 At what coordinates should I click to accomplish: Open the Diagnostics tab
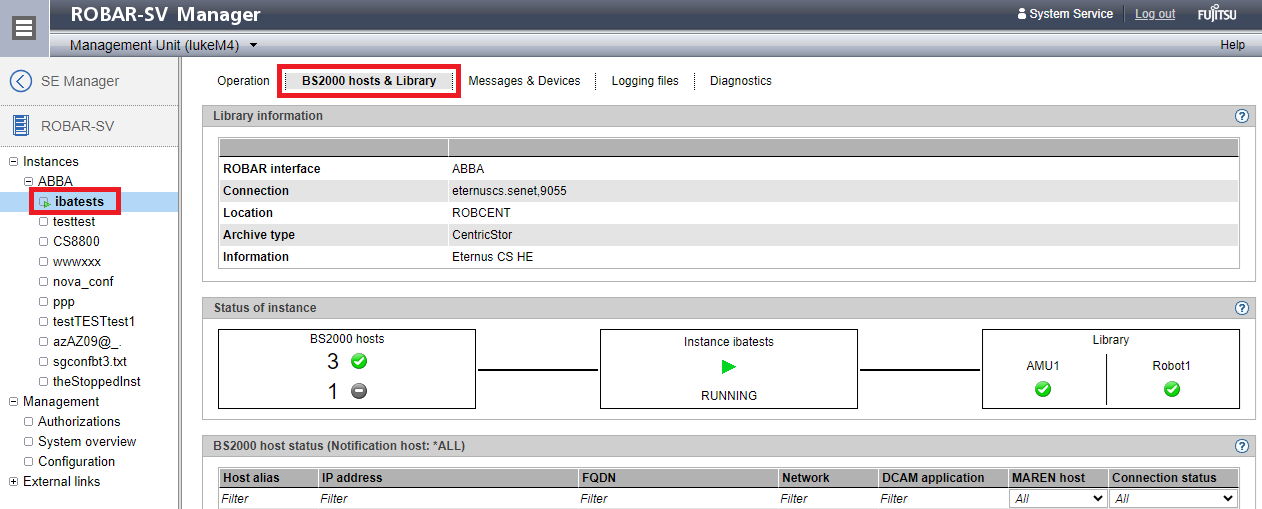coord(741,81)
